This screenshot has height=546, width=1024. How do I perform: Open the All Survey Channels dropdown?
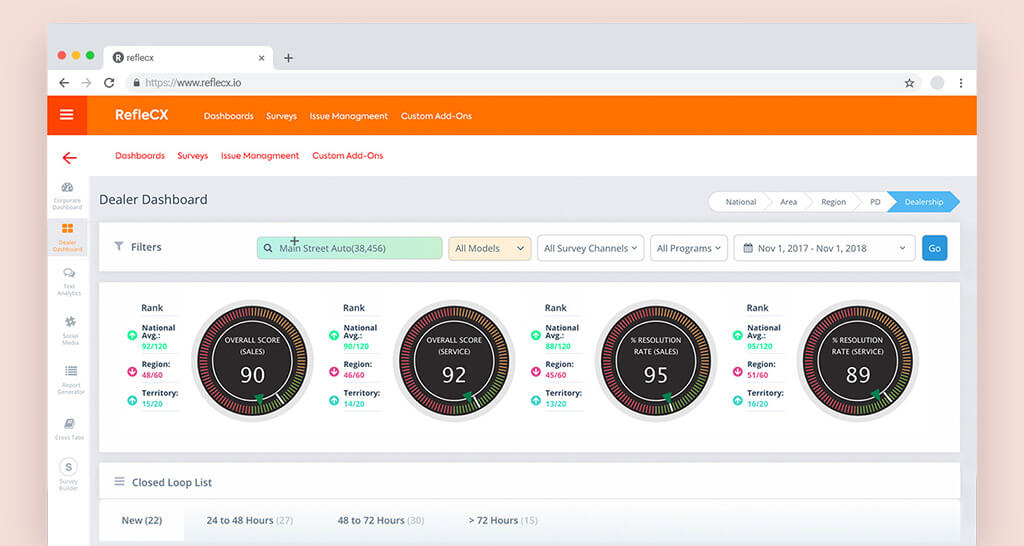590,248
